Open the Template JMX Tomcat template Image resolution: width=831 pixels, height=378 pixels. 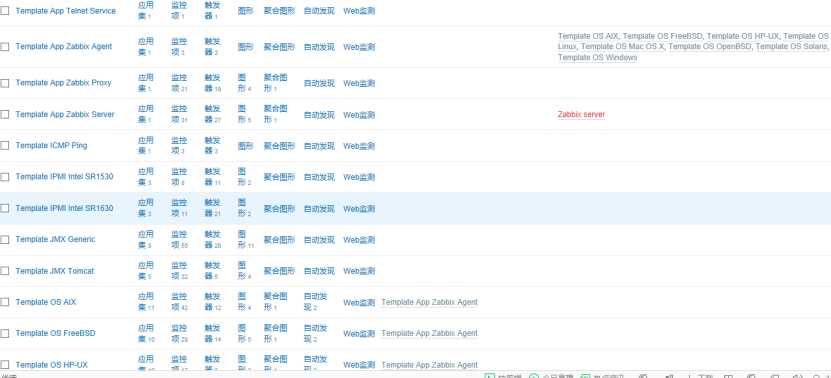tap(55, 270)
